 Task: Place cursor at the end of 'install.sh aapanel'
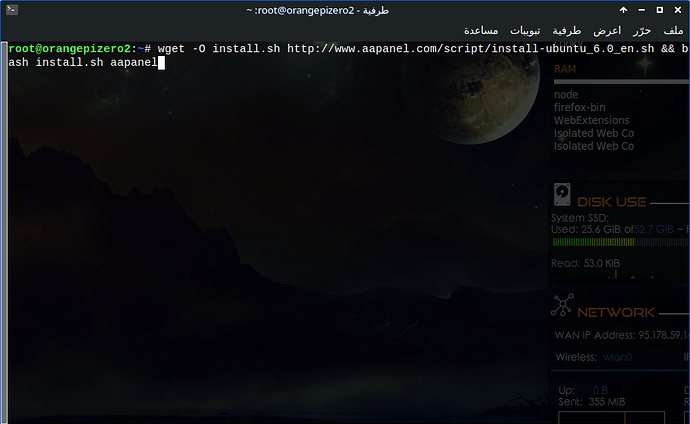point(157,62)
